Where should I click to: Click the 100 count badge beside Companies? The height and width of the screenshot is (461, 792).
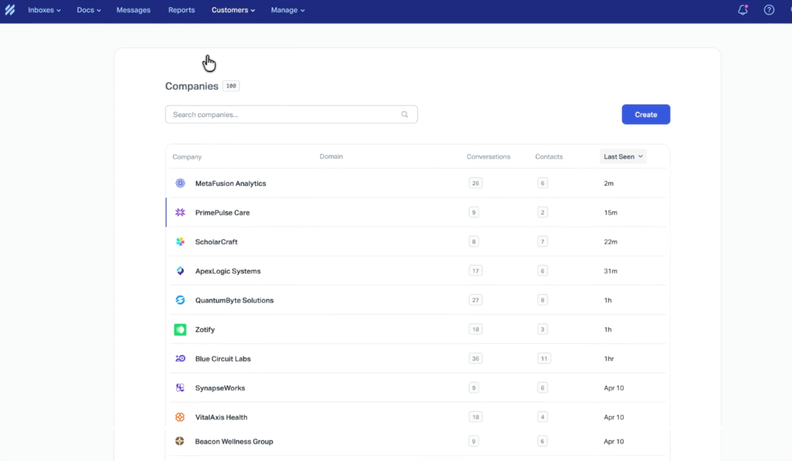tap(231, 86)
